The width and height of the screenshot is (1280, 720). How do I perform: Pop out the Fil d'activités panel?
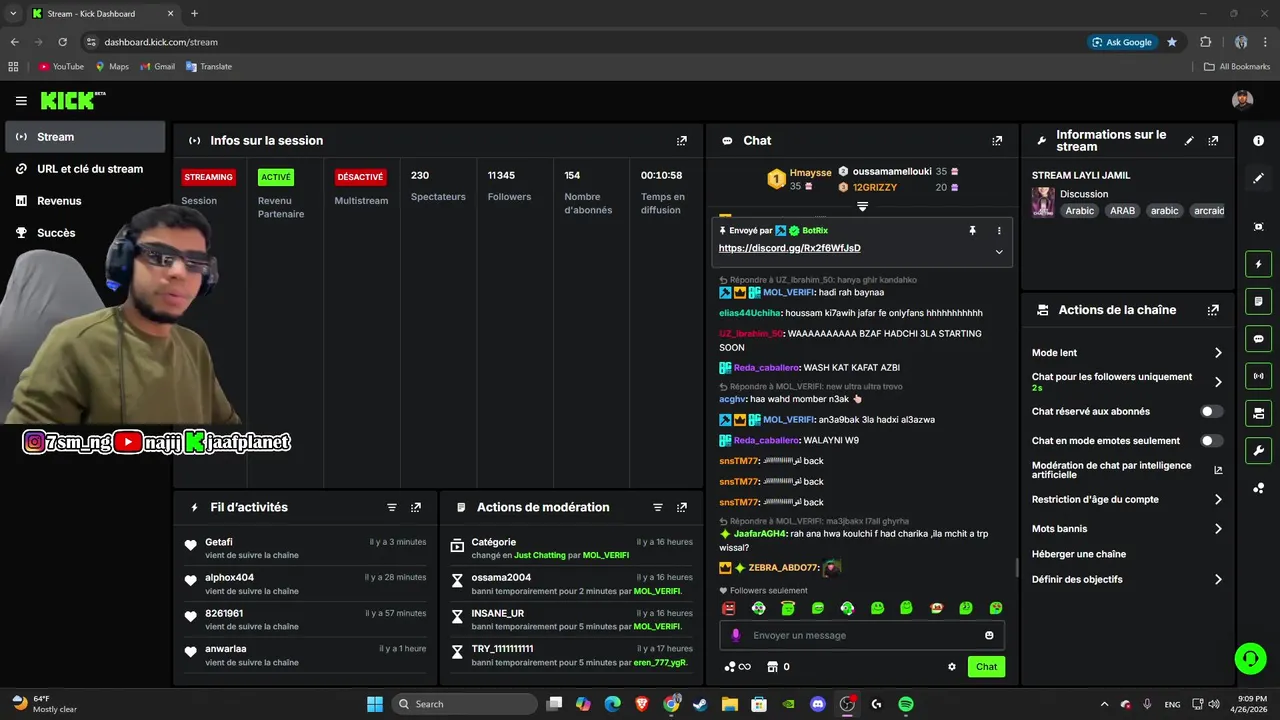416,508
